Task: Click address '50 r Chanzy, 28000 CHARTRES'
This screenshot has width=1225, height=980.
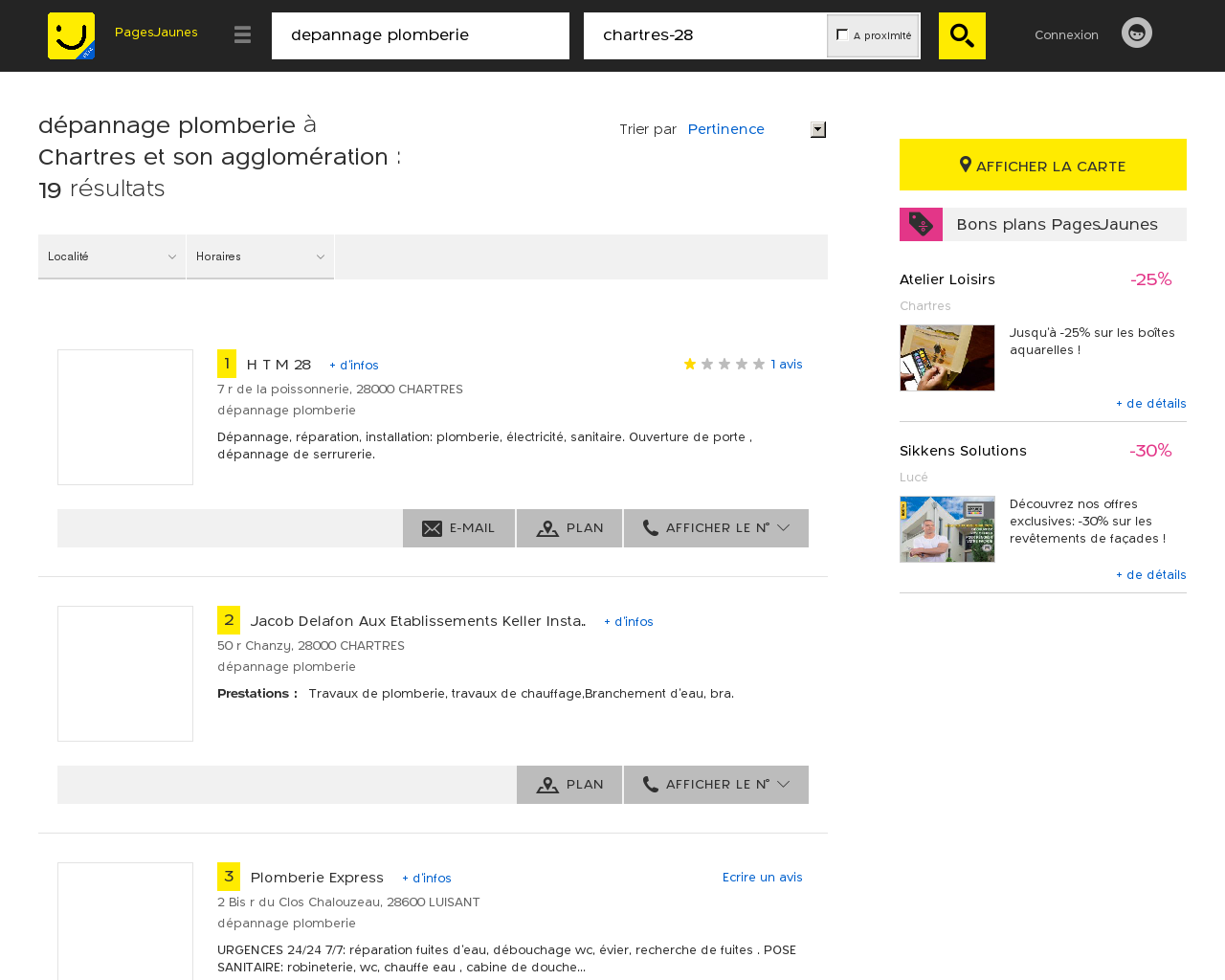Action: pyautogui.click(x=311, y=646)
